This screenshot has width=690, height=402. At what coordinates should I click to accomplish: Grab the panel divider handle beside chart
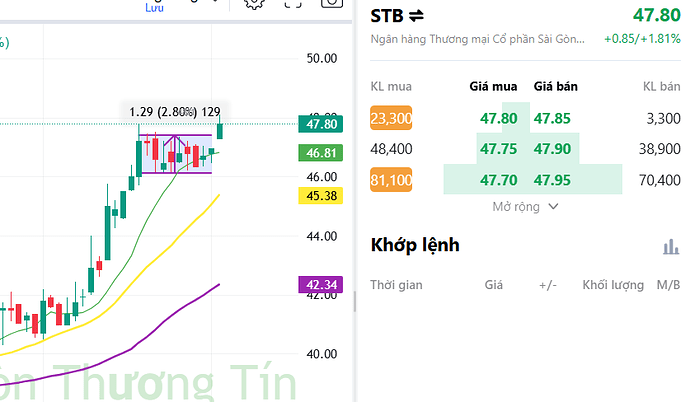(x=355, y=302)
